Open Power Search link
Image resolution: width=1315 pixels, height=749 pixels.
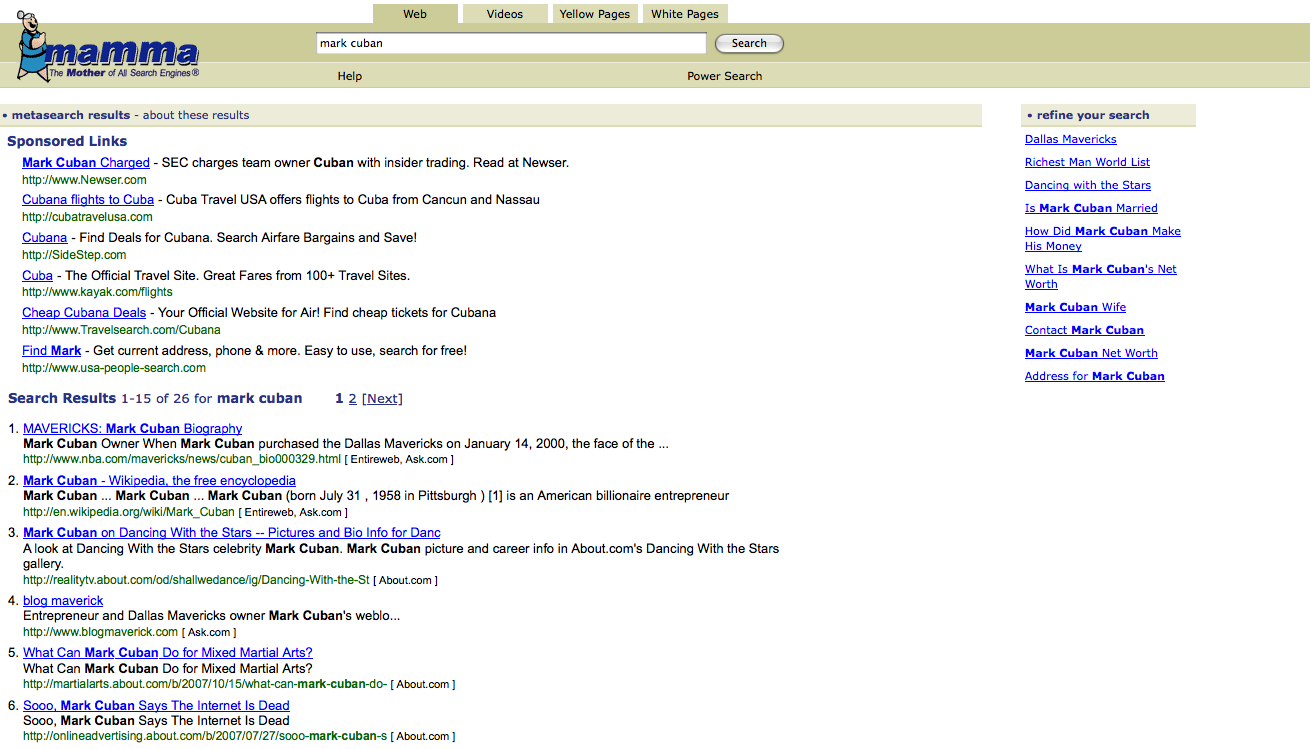click(x=724, y=76)
